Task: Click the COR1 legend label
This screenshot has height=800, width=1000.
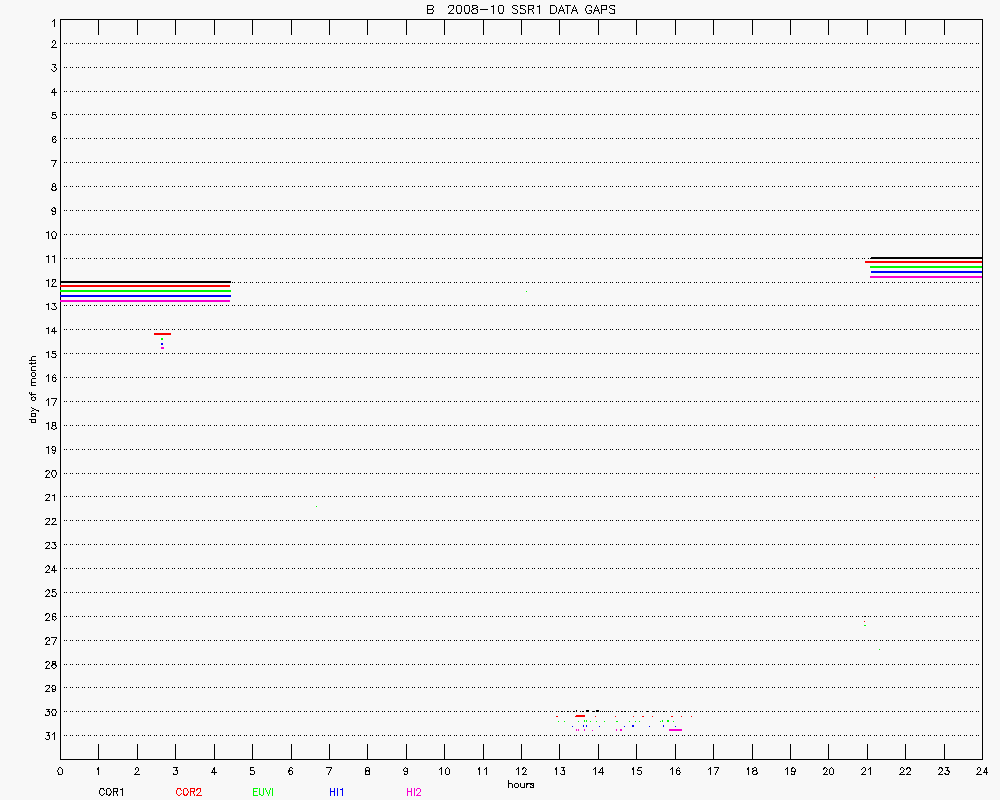Action: [110, 792]
